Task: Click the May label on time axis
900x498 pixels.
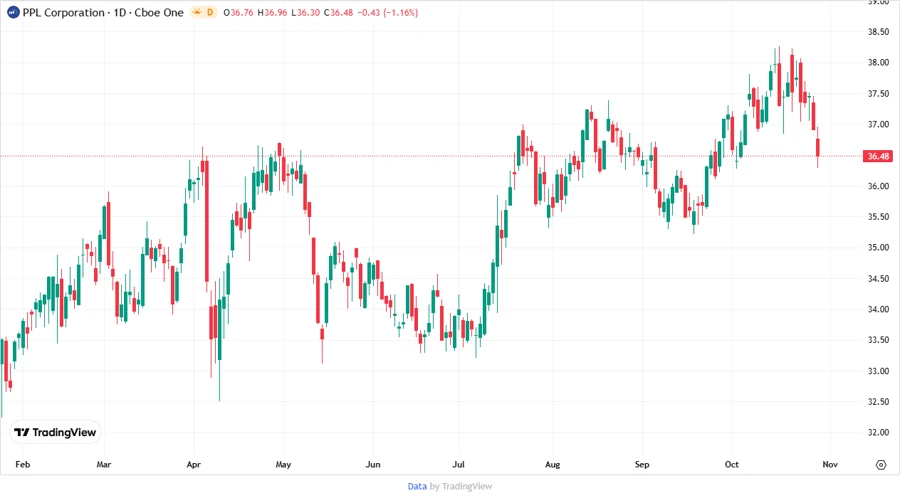Action: (284, 464)
